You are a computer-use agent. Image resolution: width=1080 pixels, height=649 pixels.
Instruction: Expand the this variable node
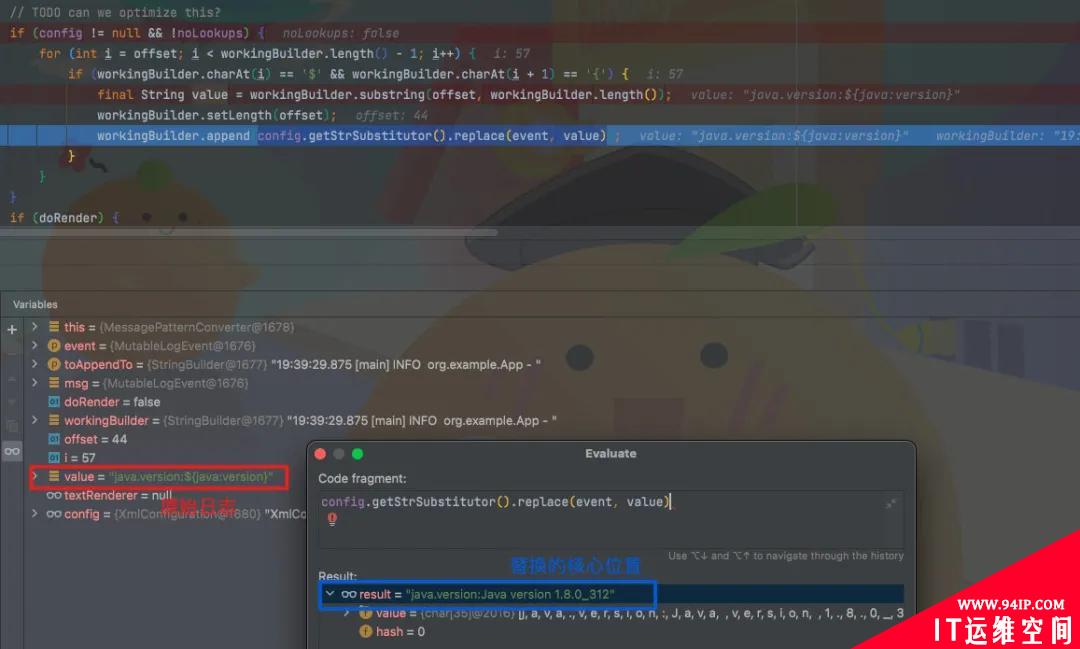point(34,327)
